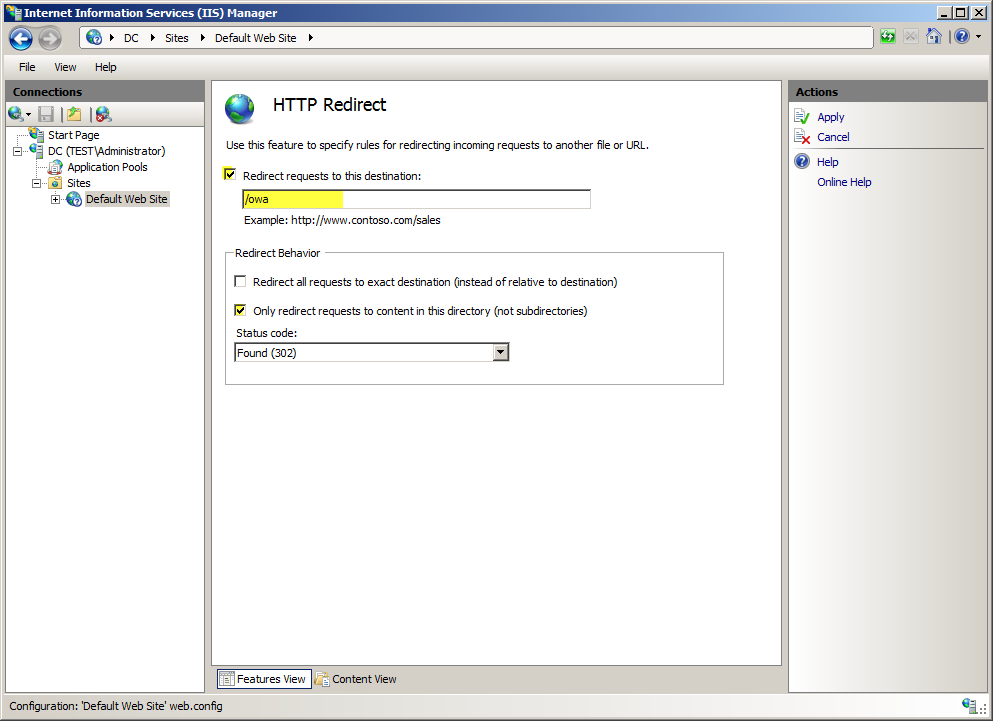This screenshot has width=993, height=721.
Task: Click the Cancel action icon
Action: [x=802, y=137]
